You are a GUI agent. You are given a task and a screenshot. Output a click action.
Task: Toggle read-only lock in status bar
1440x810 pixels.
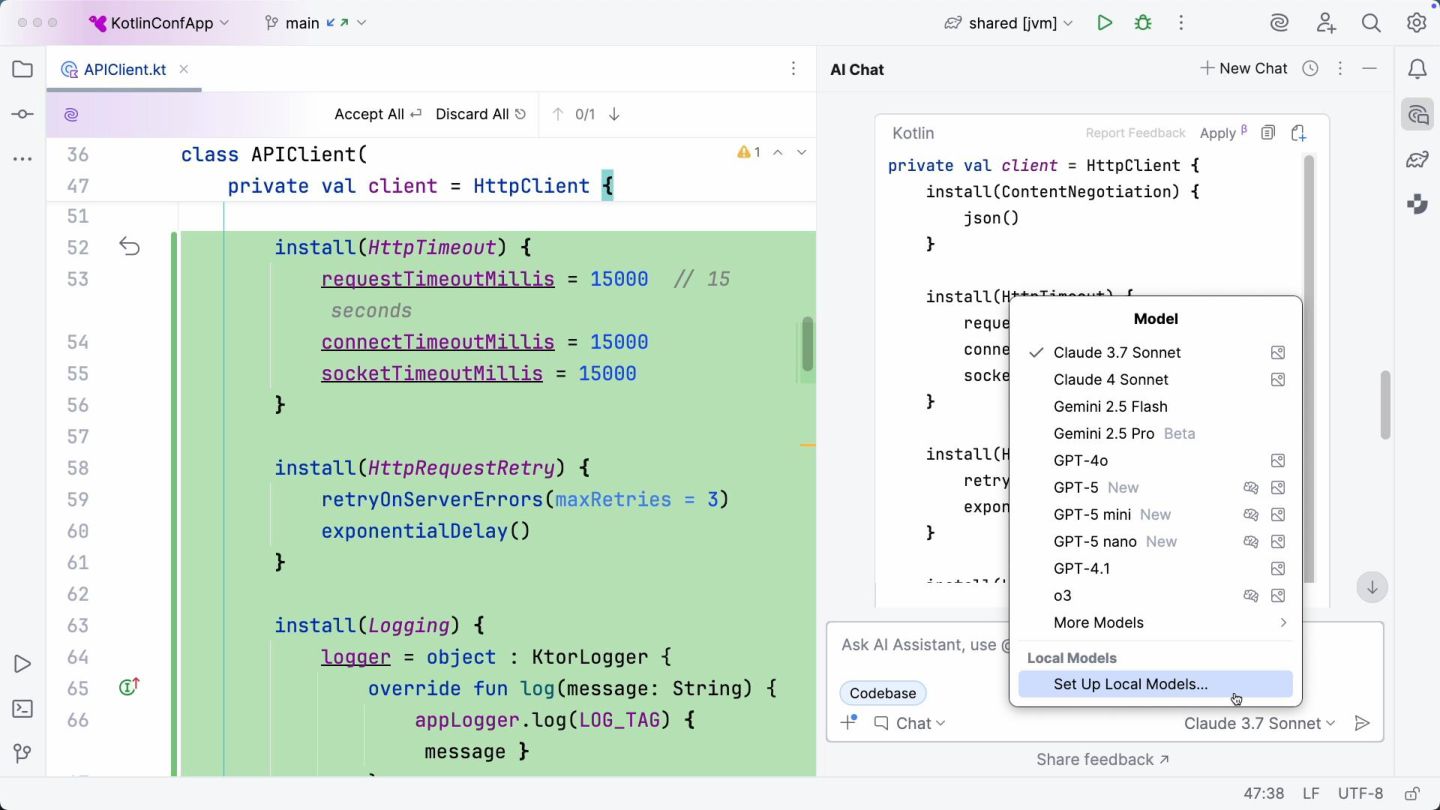pyautogui.click(x=1411, y=793)
